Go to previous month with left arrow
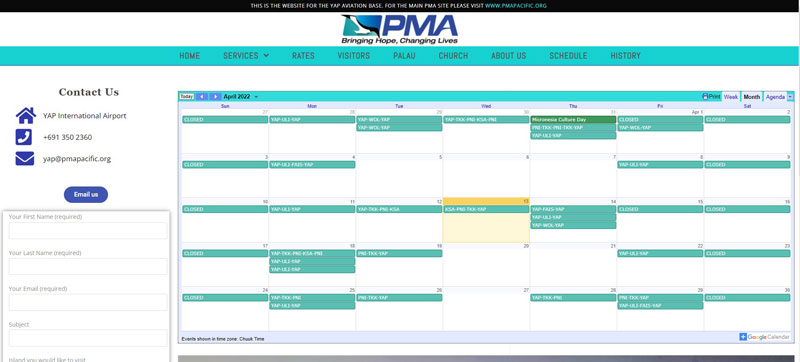Screen dimensions: 800x362 202,97
